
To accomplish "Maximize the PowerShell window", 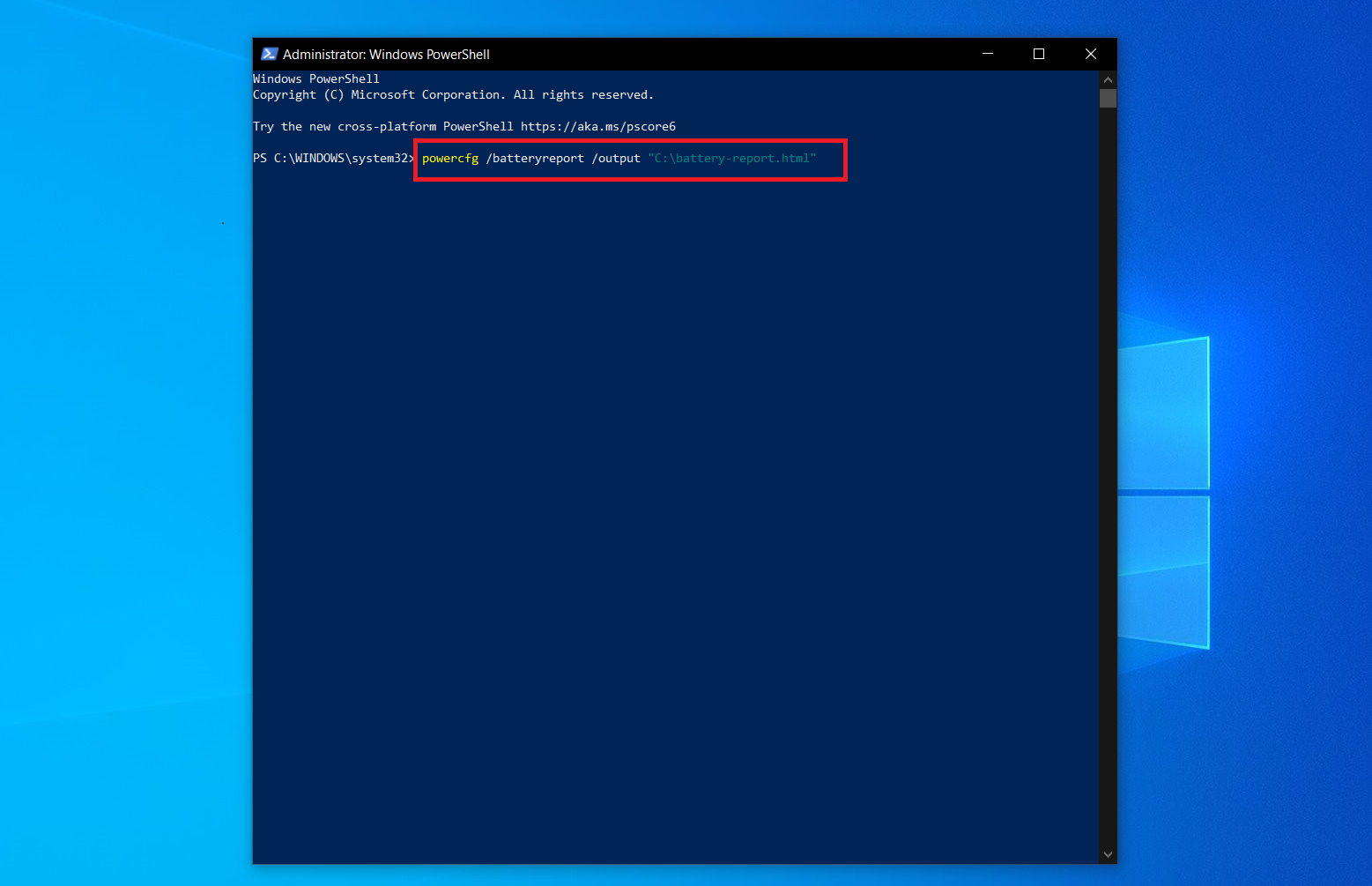I will click(1038, 54).
